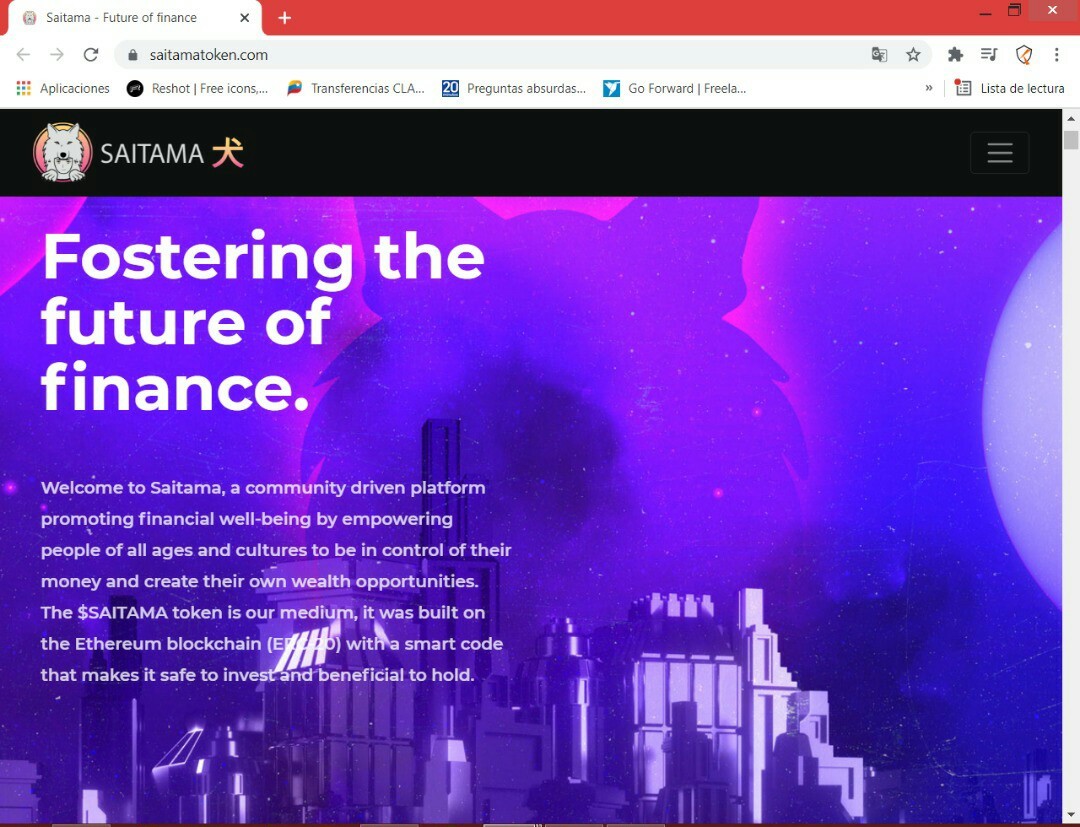Open the Reshot Free icons bookmark
1080x827 pixels.
click(x=198, y=88)
